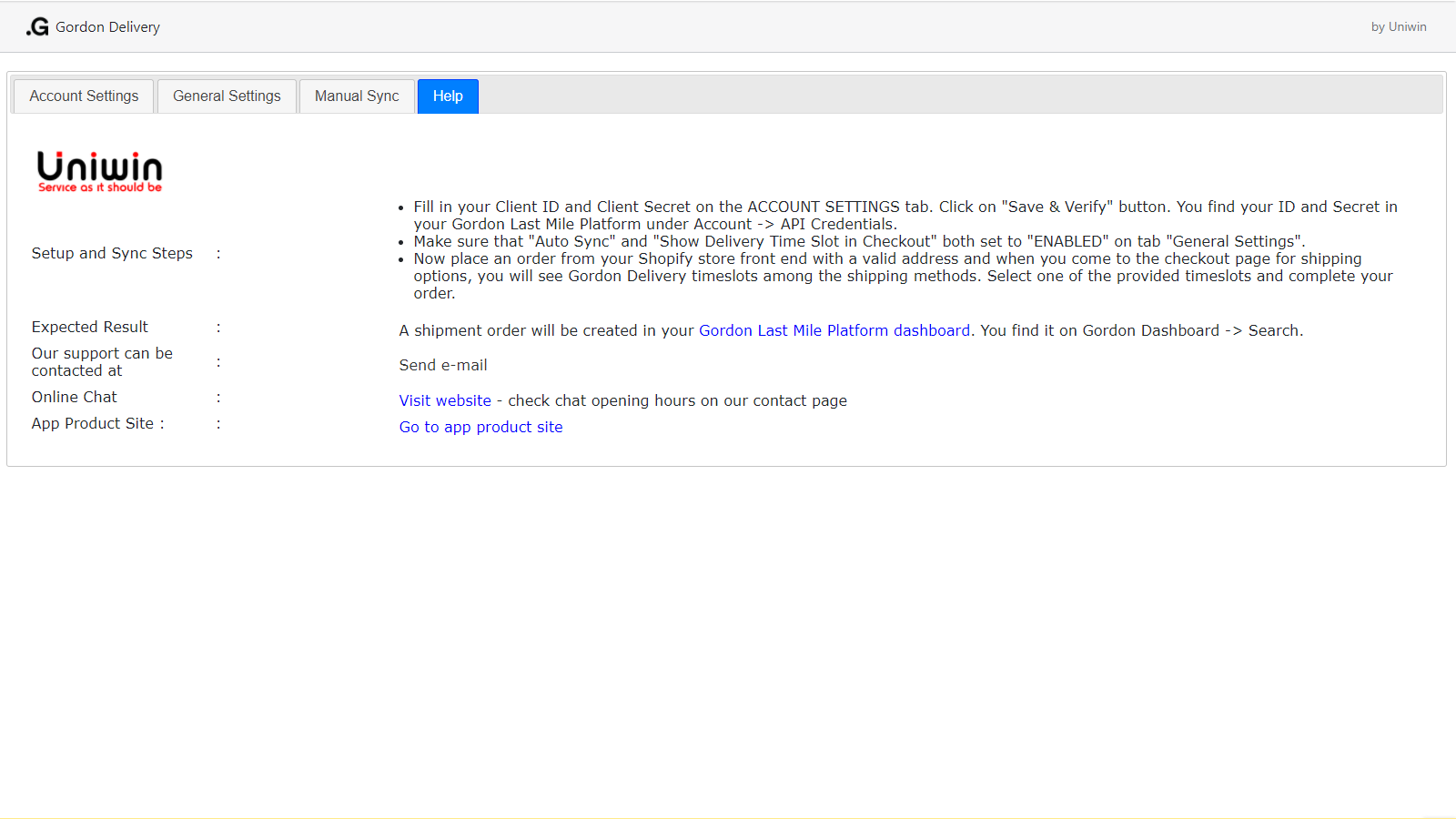Click the step about filling Client ID and Secret
This screenshot has height=819, width=1456.
[x=905, y=216]
